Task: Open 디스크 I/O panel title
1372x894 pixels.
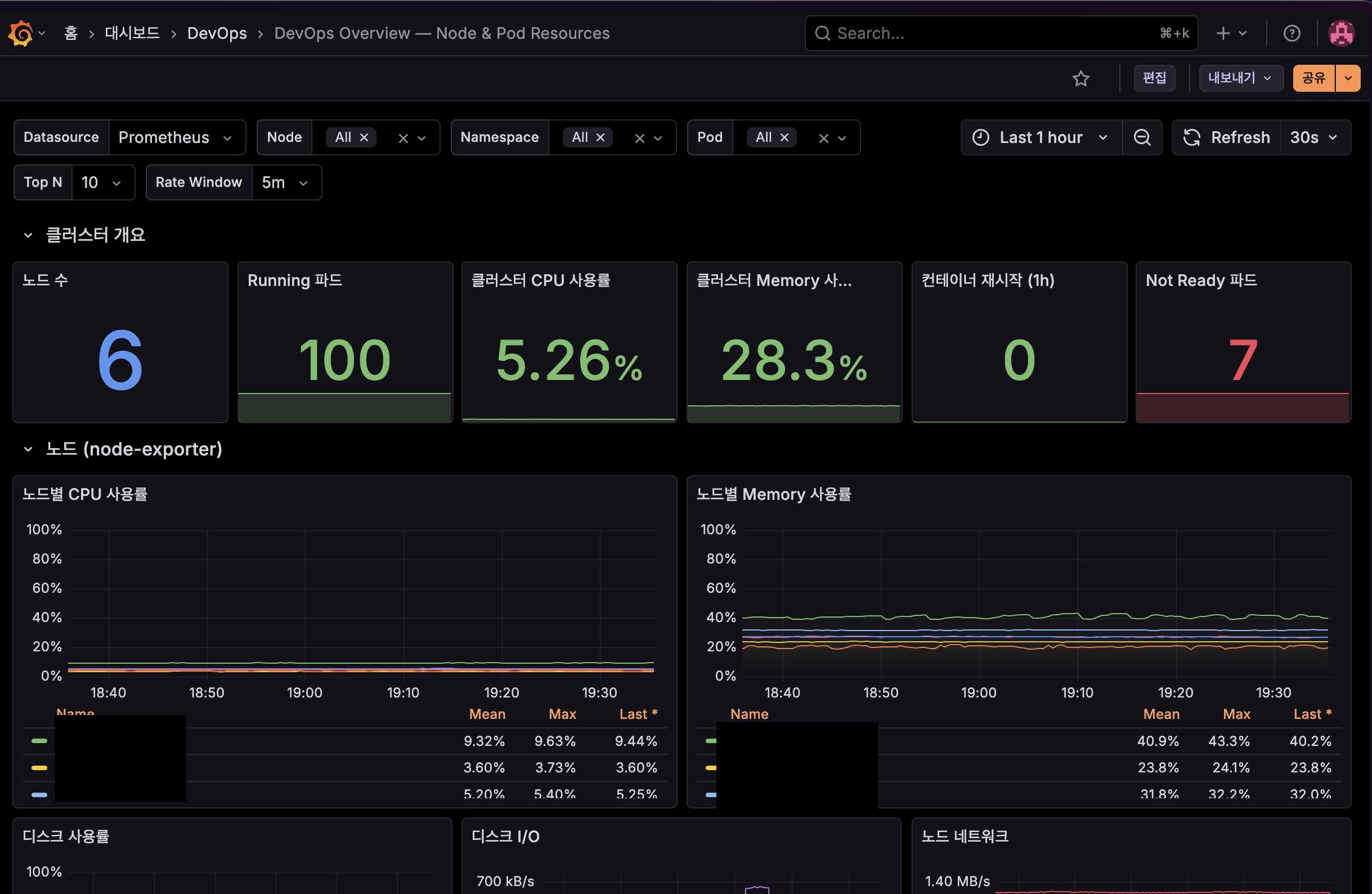Action: (x=505, y=836)
